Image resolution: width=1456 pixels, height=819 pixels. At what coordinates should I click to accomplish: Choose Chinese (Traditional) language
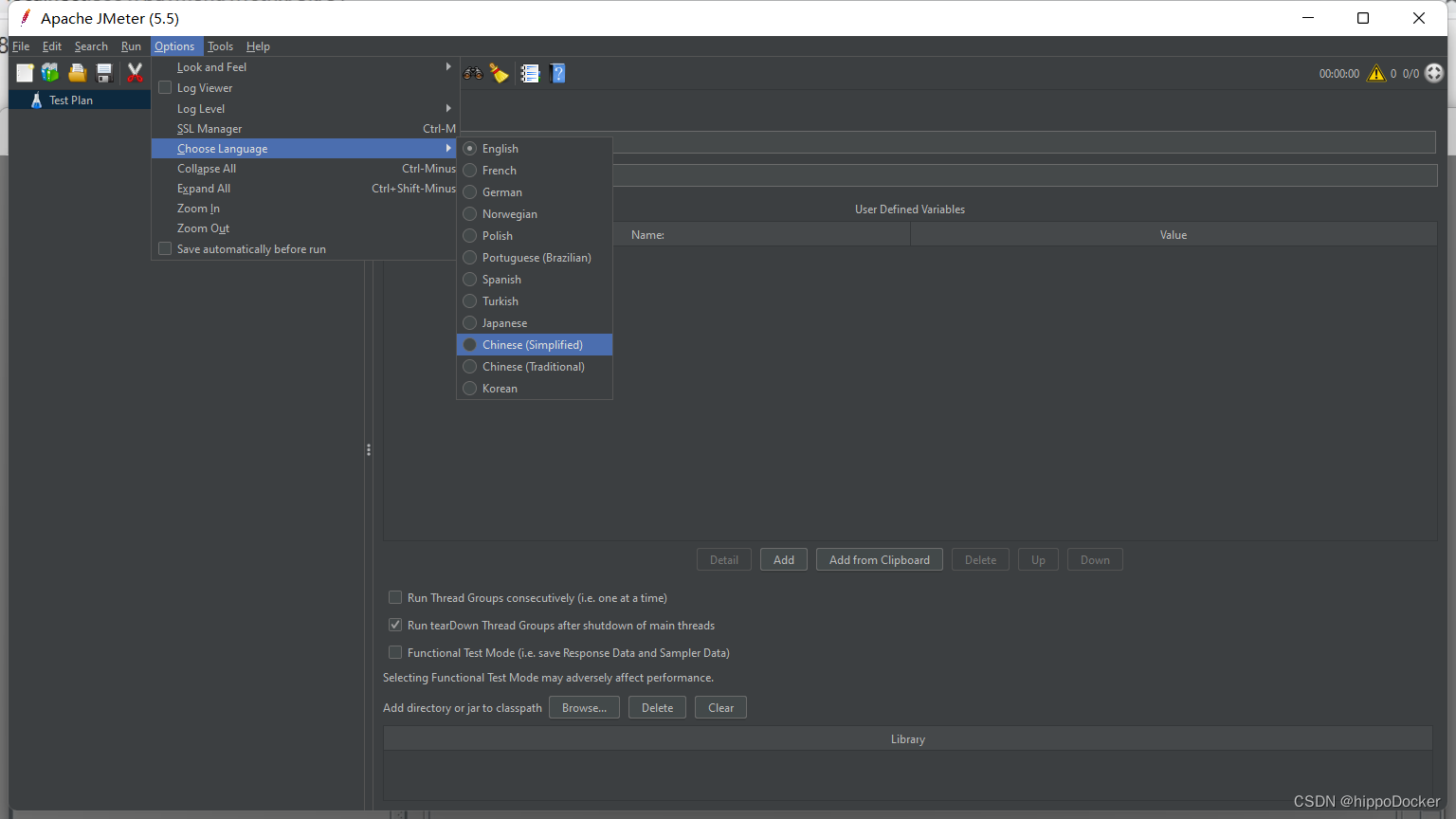[535, 367]
